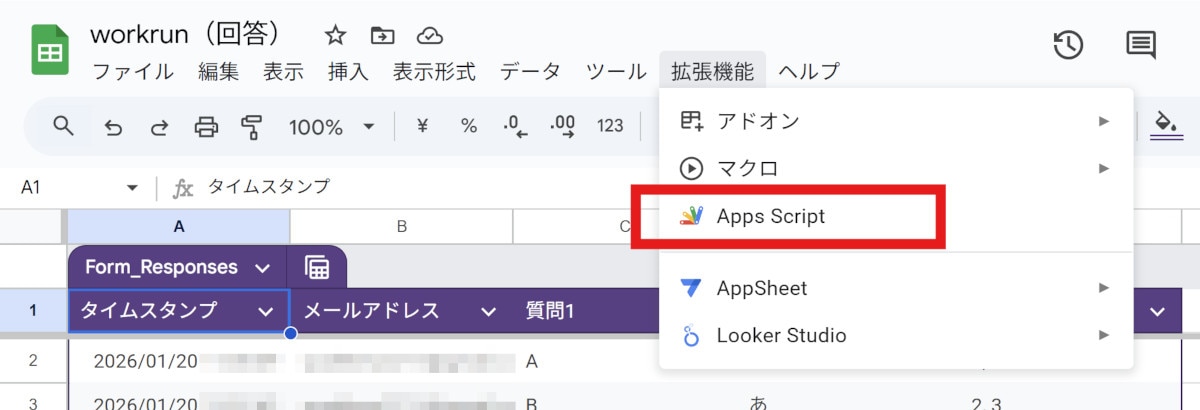This screenshot has width=1200, height=410.
Task: Expand the Looker Studio submenu
Action: pos(1104,335)
